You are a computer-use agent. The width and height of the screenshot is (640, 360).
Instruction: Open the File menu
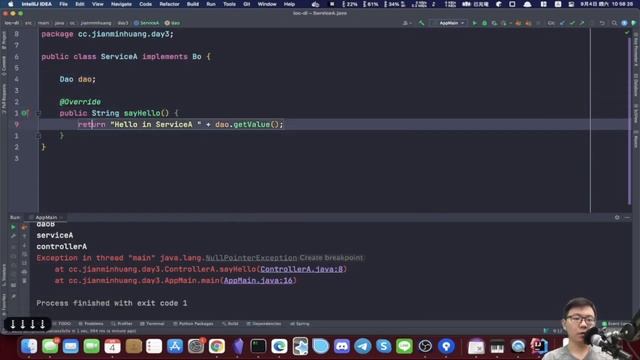coord(63,4)
